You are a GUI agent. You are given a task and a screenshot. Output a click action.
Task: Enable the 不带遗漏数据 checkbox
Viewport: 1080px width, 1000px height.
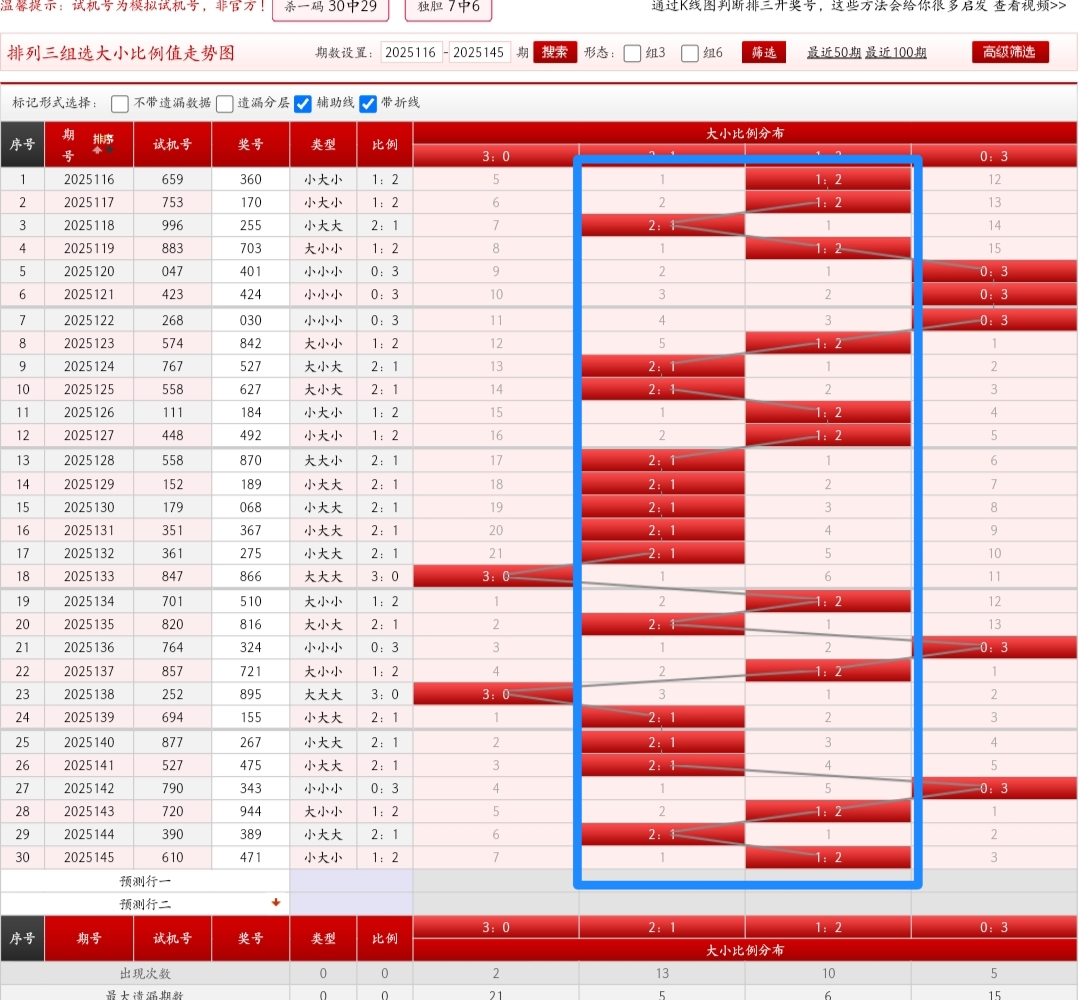(120, 103)
